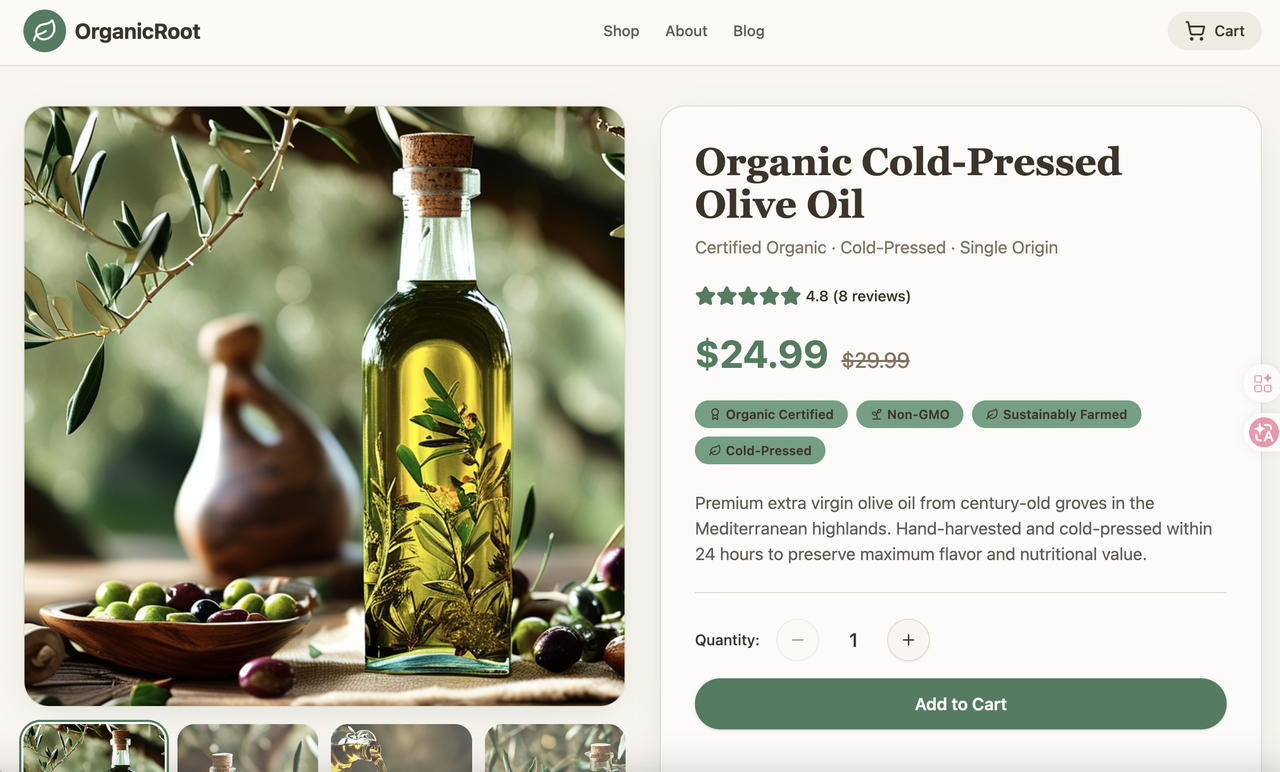Click the Non-GMO badge
Screen dimensions: 1280x772
tap(909, 414)
